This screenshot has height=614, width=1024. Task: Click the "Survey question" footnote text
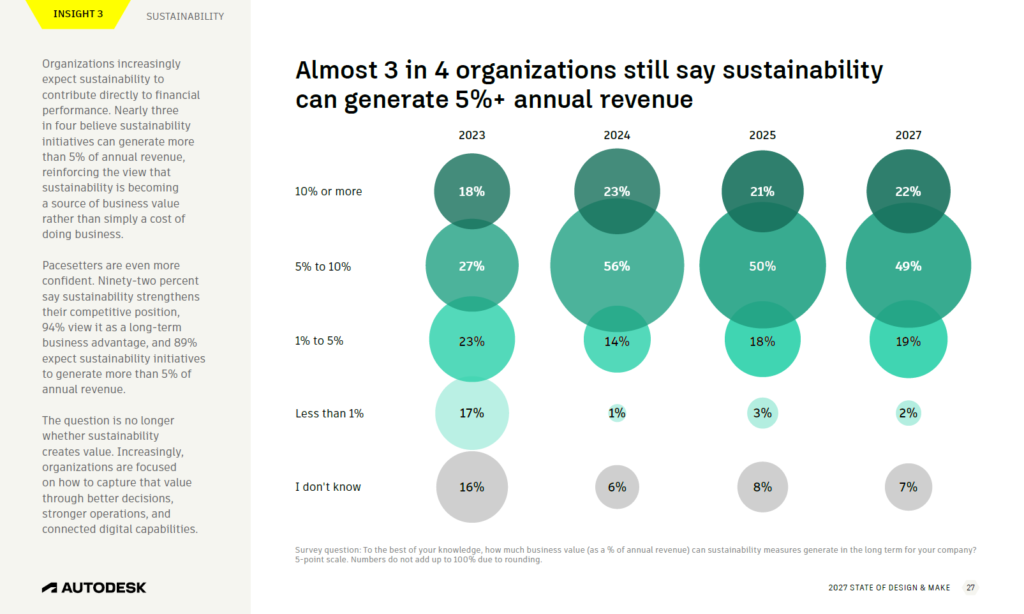click(635, 555)
